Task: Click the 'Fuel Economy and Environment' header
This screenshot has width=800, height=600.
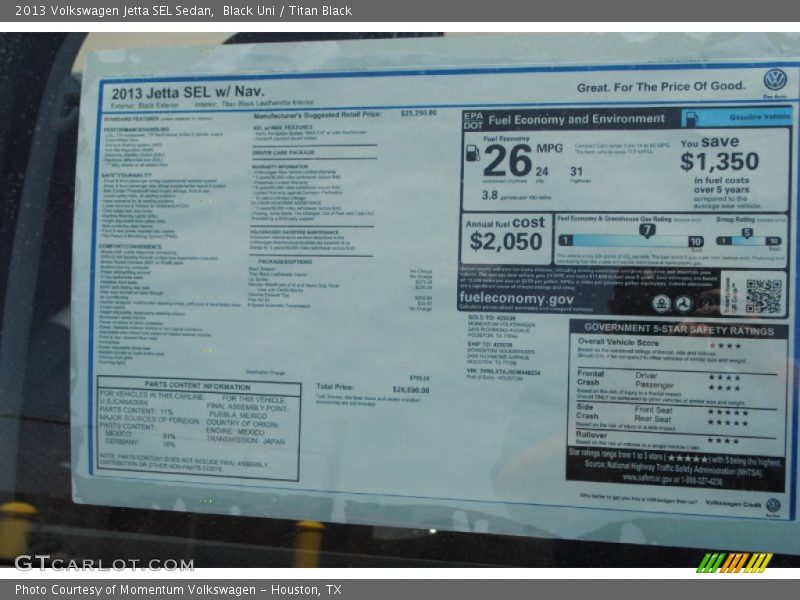Action: tap(577, 119)
